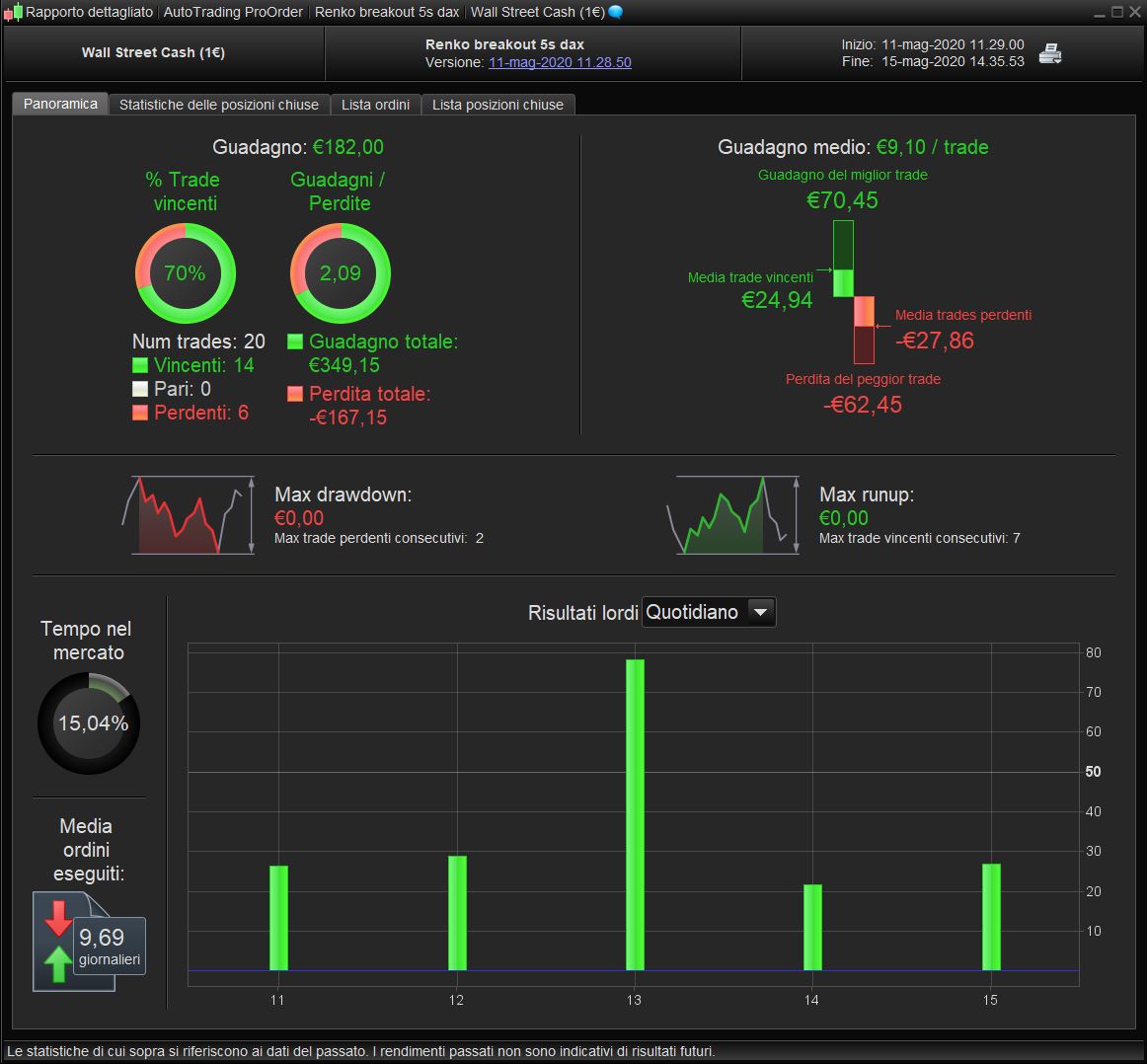Open version link 11-mag-2020 11.28.50
The width and height of the screenshot is (1147, 1064).
pyautogui.click(x=560, y=62)
